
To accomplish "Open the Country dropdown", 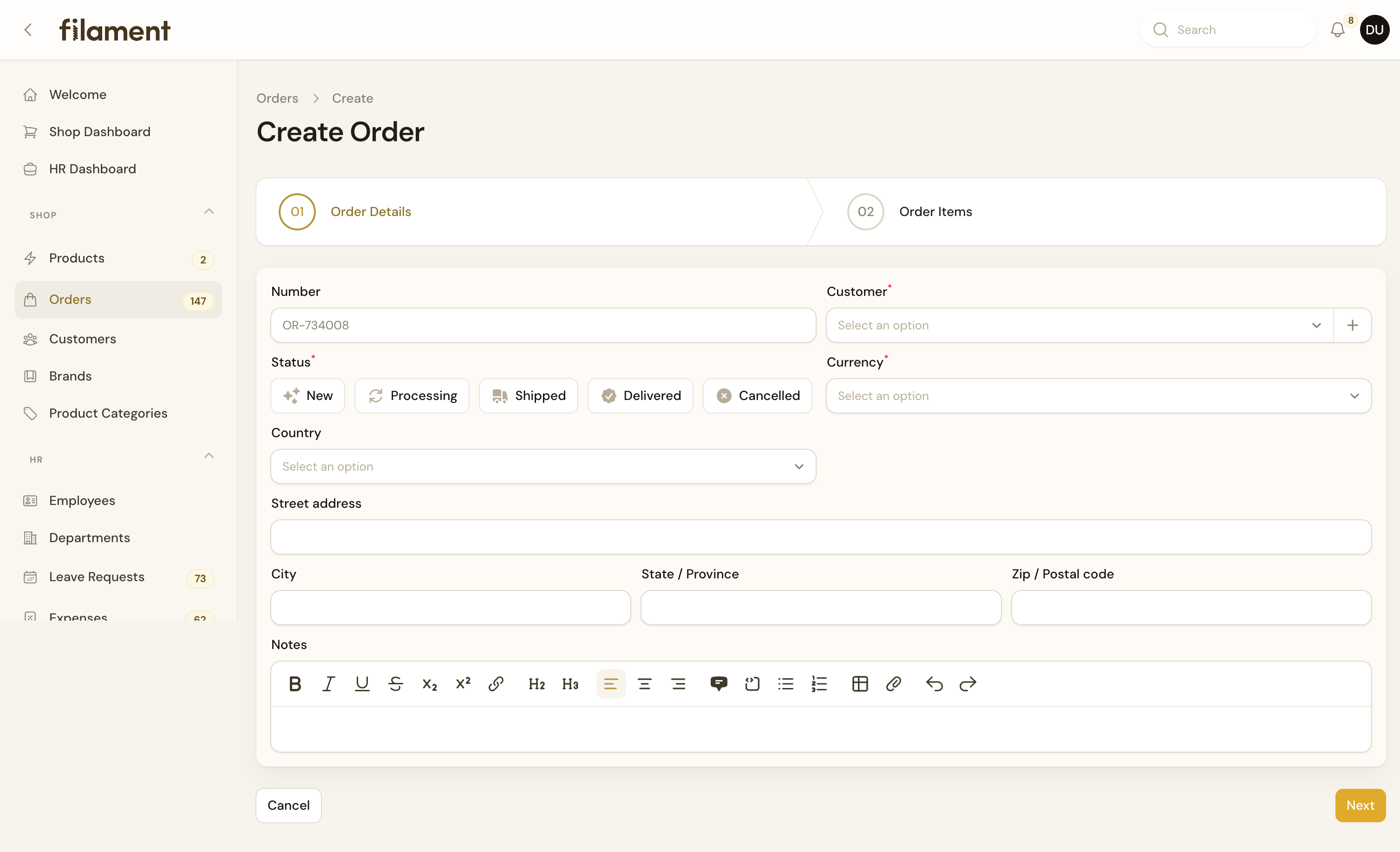I will (x=543, y=466).
